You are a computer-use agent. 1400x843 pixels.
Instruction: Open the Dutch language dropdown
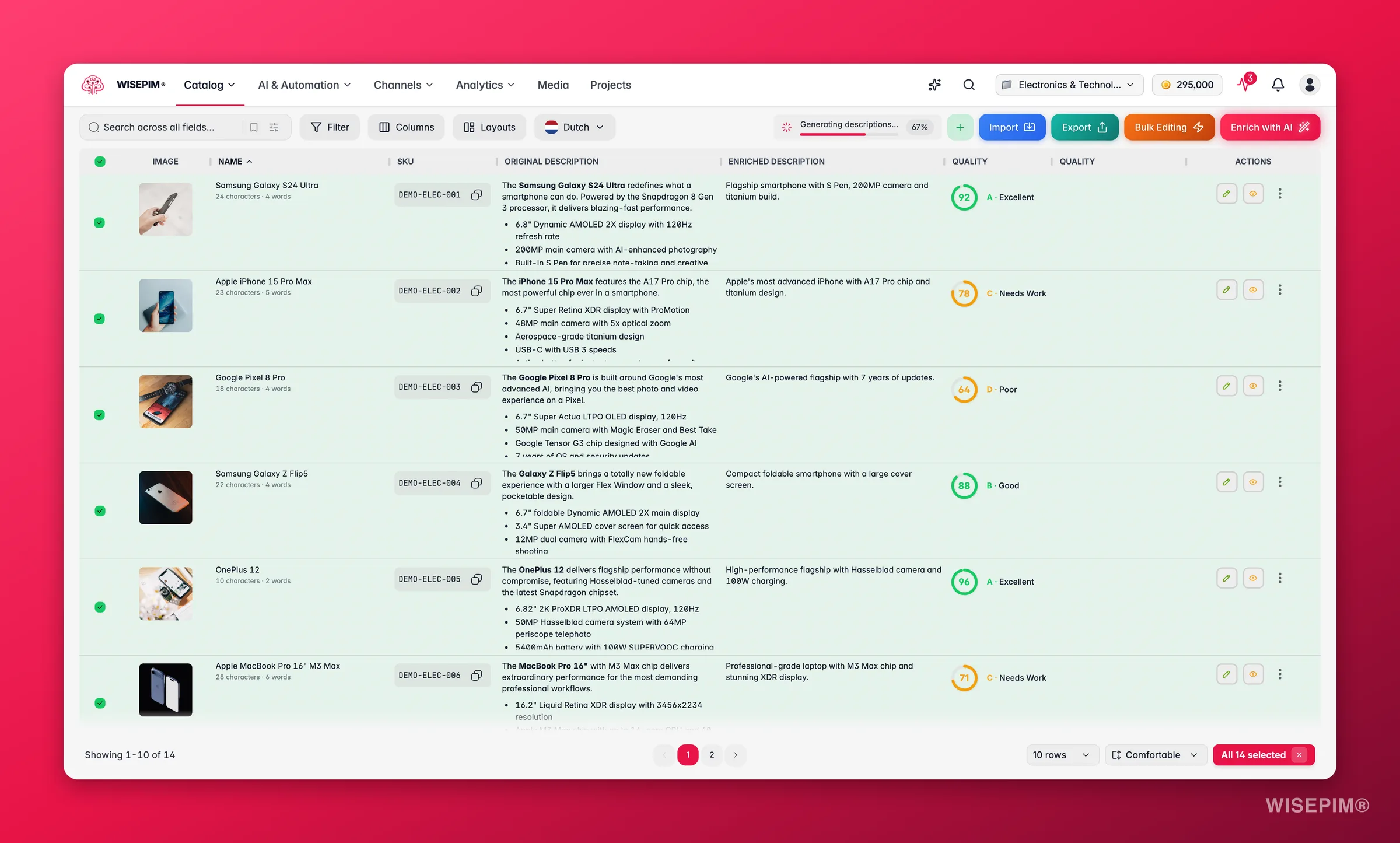pyautogui.click(x=575, y=127)
